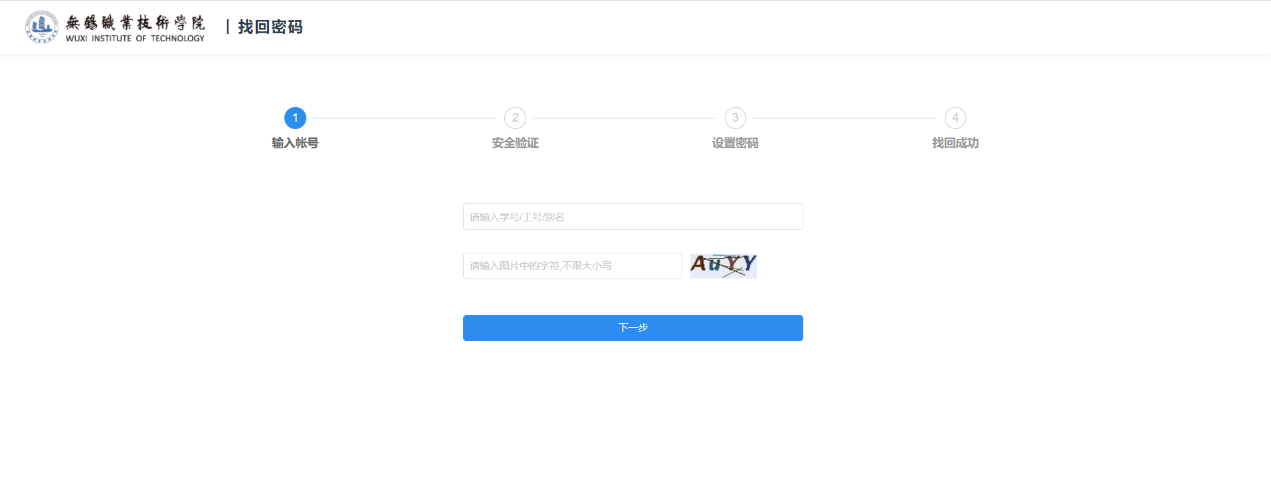Click the Wuxi Institute round emblem logo
The width and height of the screenshot is (1271, 484).
click(x=42, y=27)
